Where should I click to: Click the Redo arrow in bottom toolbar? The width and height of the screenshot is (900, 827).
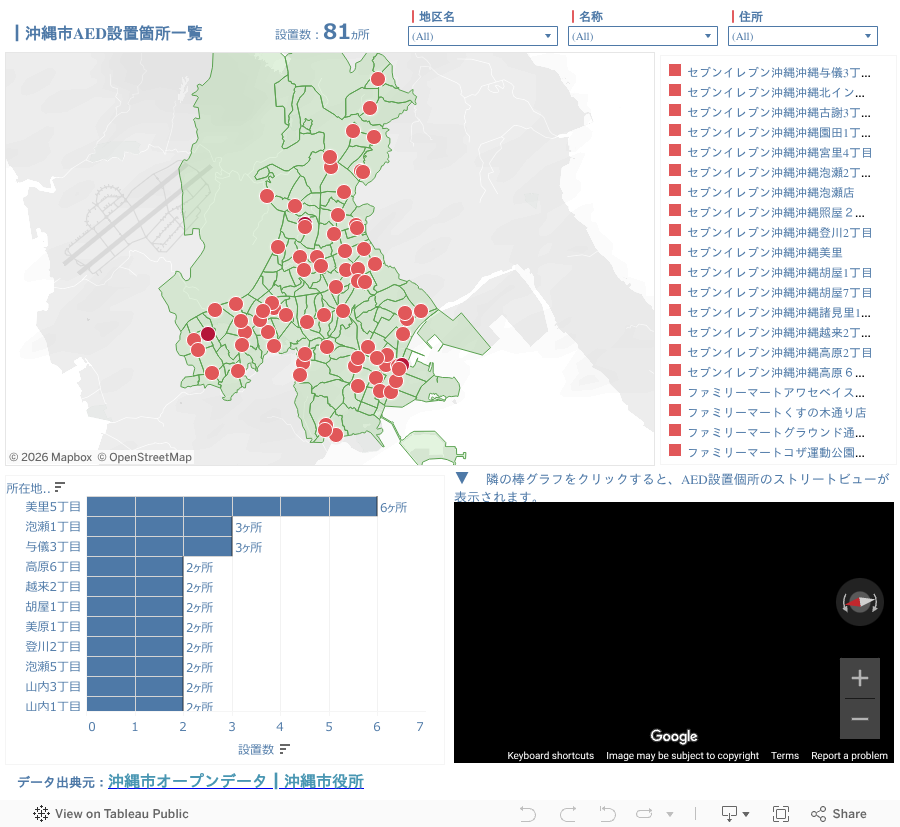click(x=568, y=814)
